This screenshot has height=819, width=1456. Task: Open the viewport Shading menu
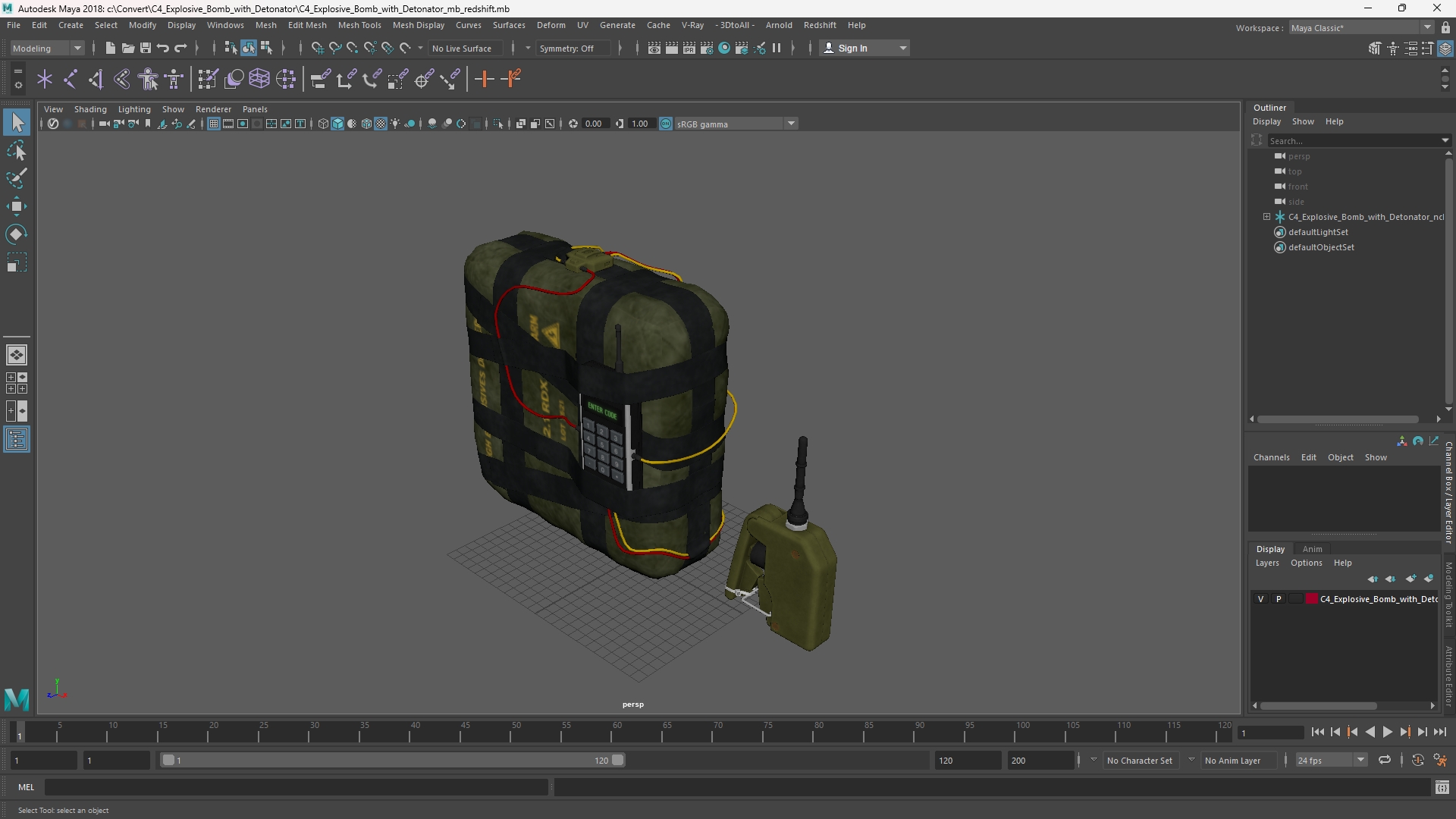point(90,109)
